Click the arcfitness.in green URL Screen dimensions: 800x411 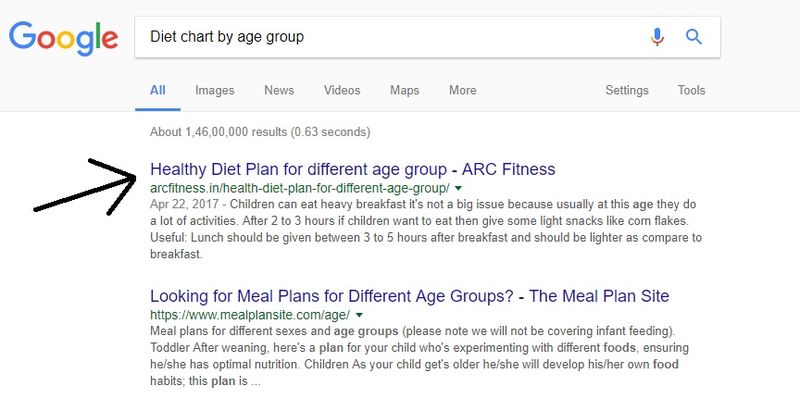300,188
